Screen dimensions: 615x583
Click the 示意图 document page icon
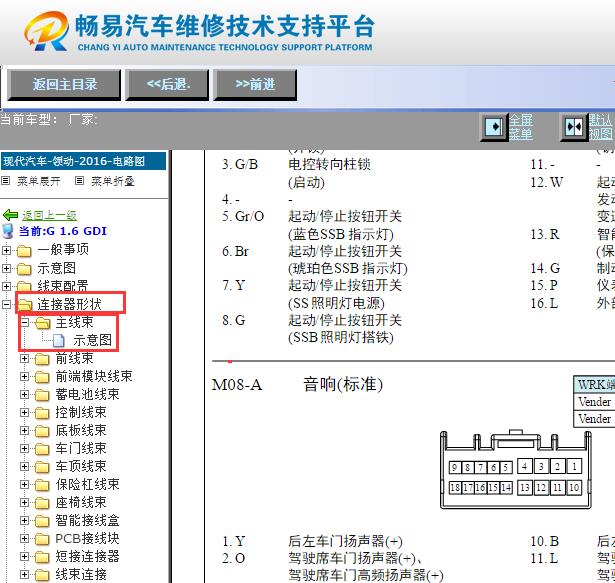coord(59,341)
